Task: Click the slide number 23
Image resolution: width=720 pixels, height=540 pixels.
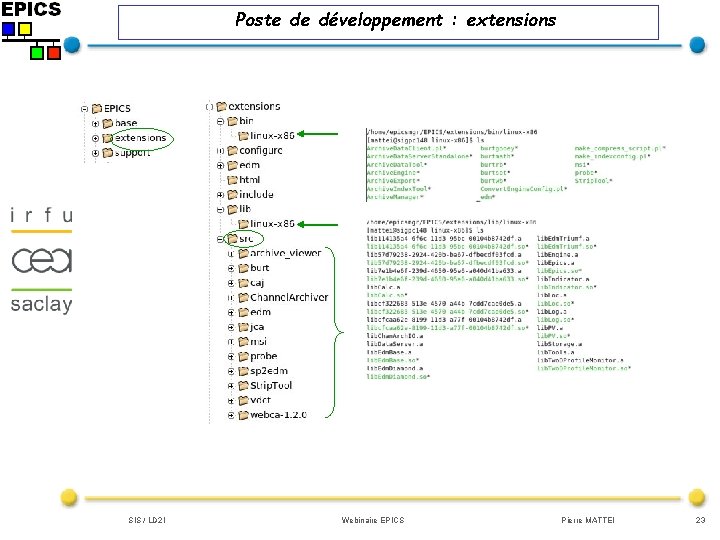Action: (x=700, y=520)
